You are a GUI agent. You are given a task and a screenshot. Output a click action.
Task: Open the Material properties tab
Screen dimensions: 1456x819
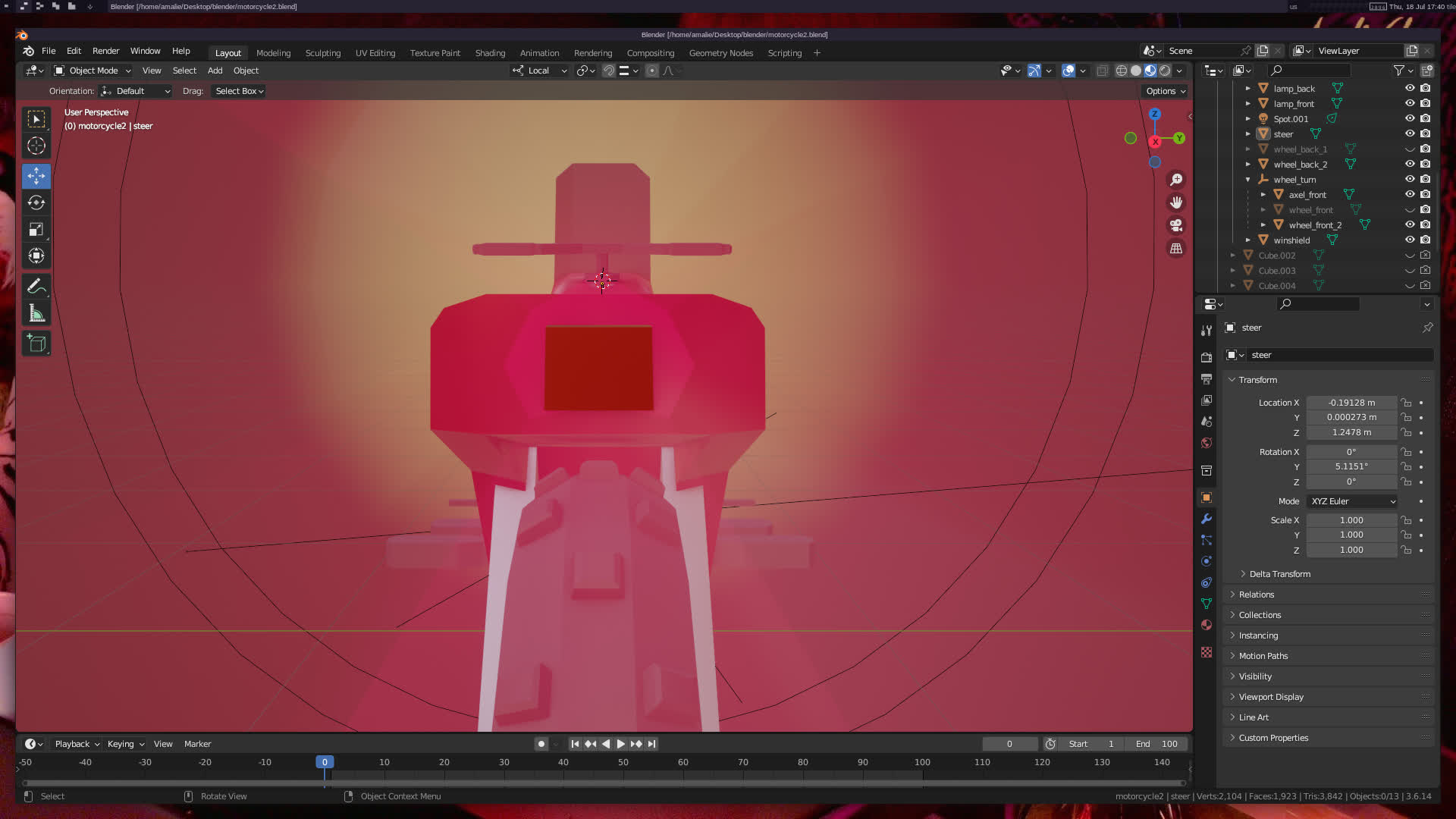coord(1207,625)
